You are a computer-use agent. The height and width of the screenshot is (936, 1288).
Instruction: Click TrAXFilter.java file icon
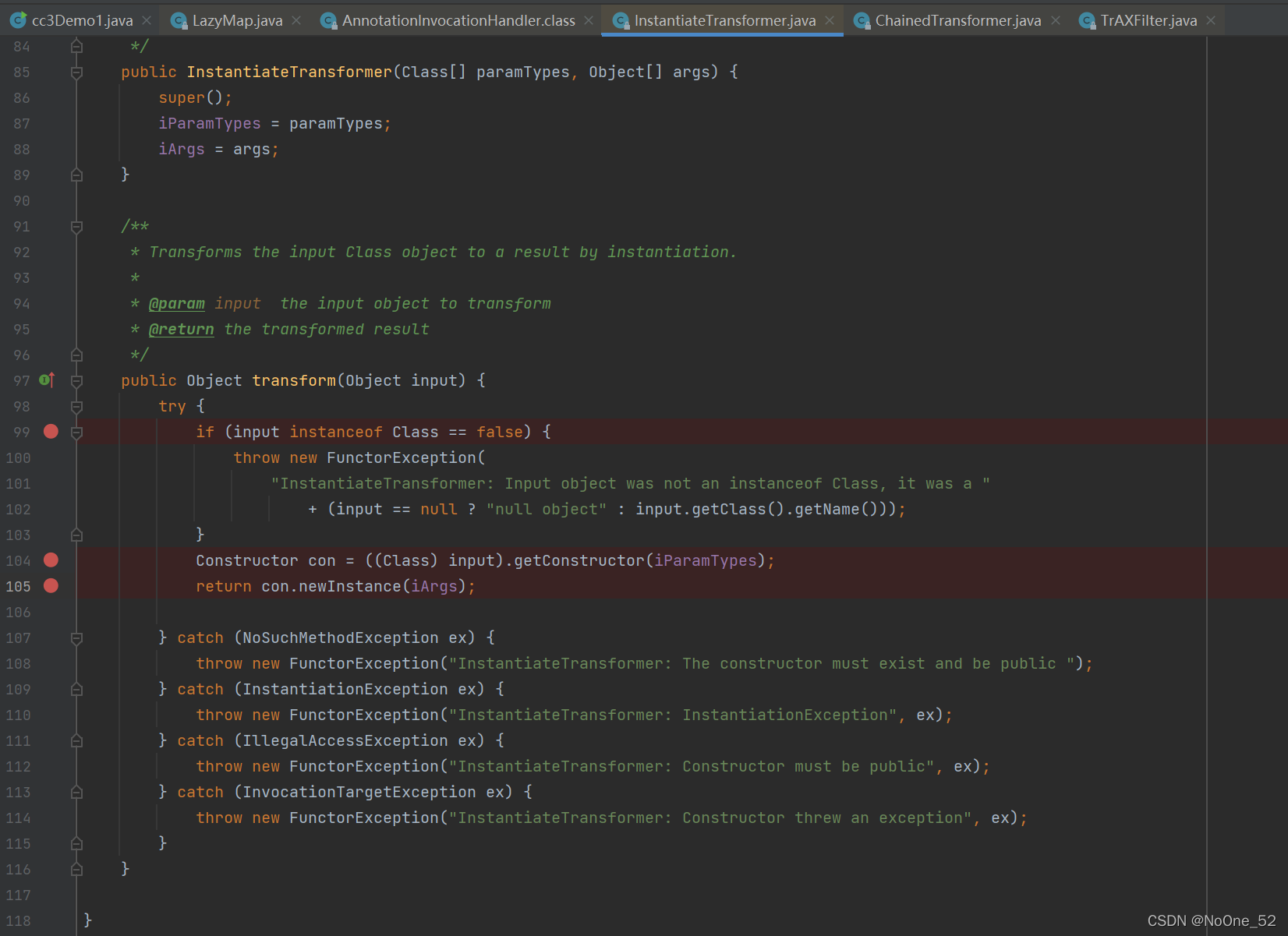(x=1087, y=21)
